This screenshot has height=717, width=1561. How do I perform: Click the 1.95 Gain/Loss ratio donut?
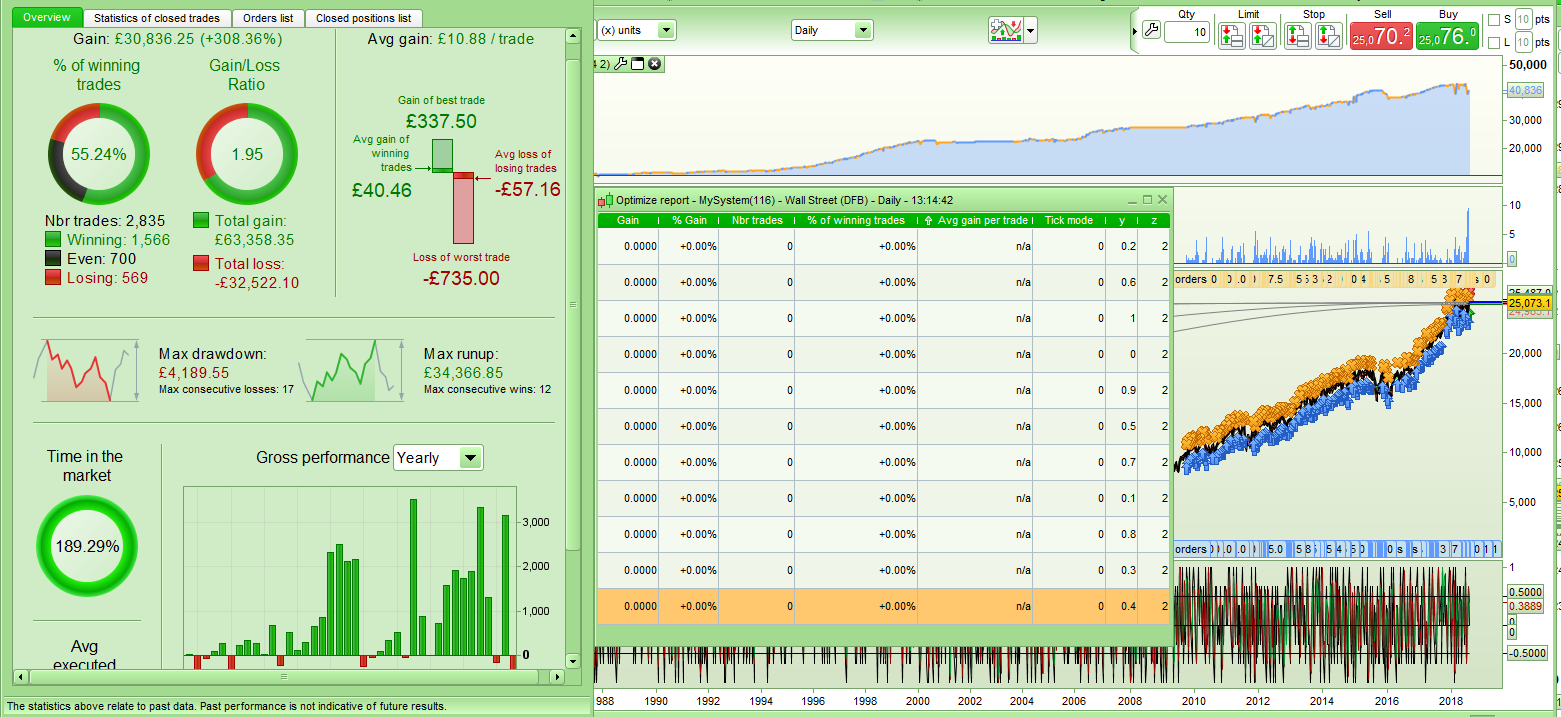point(246,154)
